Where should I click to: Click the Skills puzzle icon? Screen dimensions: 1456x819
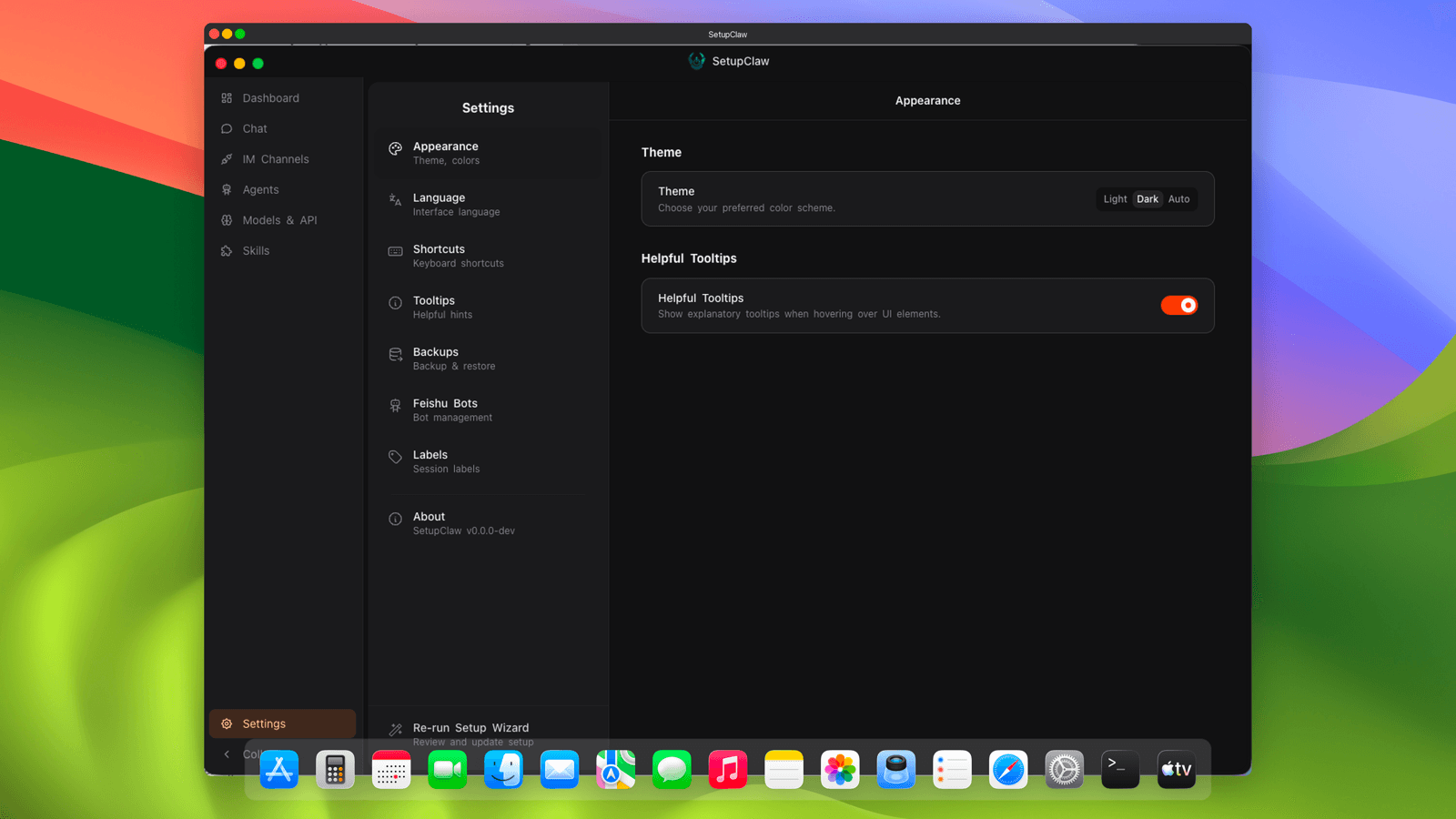(227, 250)
